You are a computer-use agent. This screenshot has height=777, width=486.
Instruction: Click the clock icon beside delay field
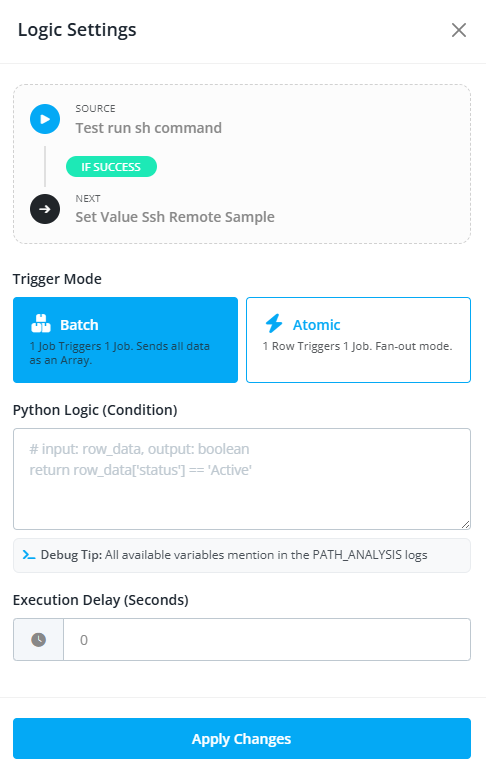(x=39, y=640)
